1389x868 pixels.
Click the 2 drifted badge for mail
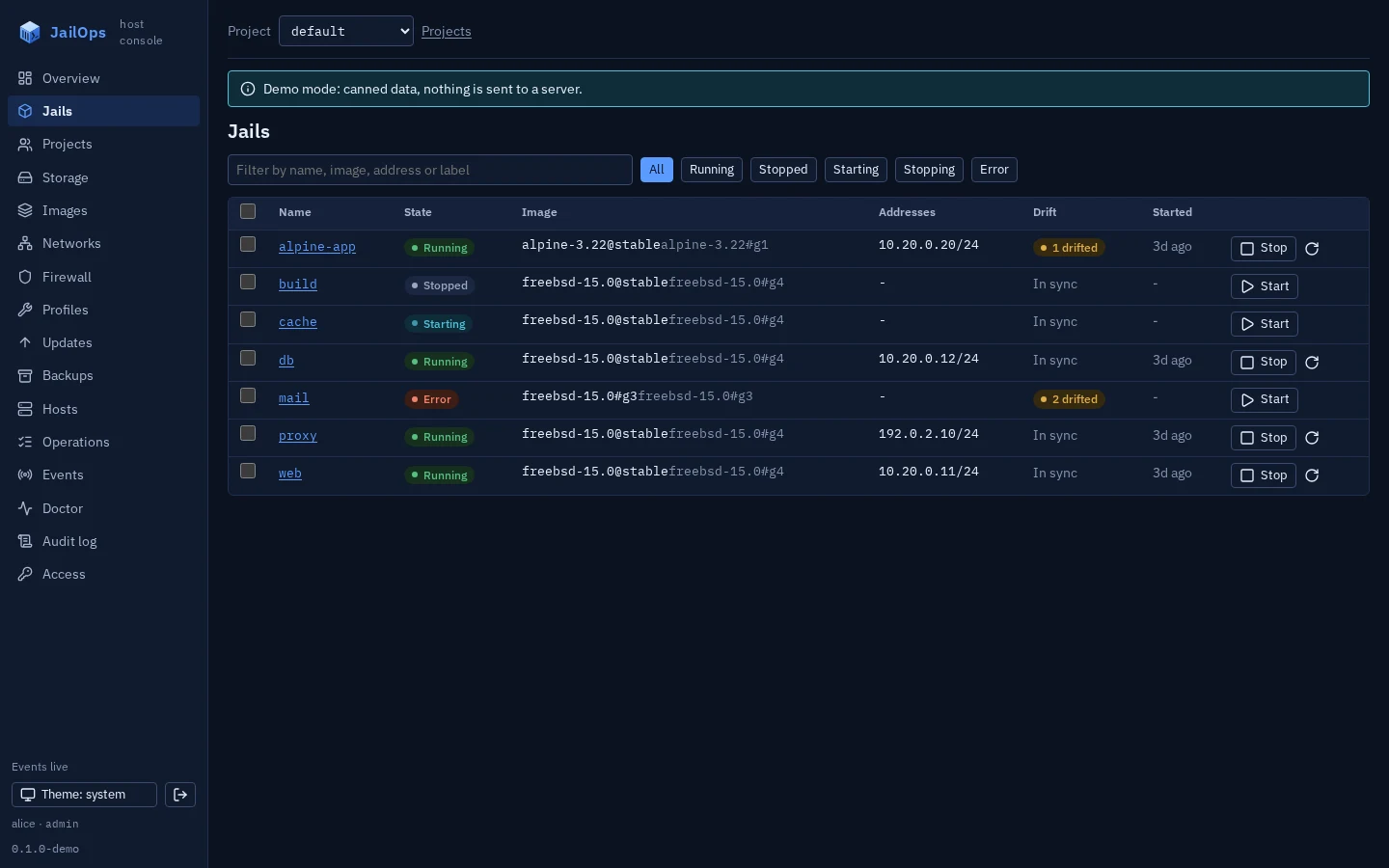tap(1069, 399)
